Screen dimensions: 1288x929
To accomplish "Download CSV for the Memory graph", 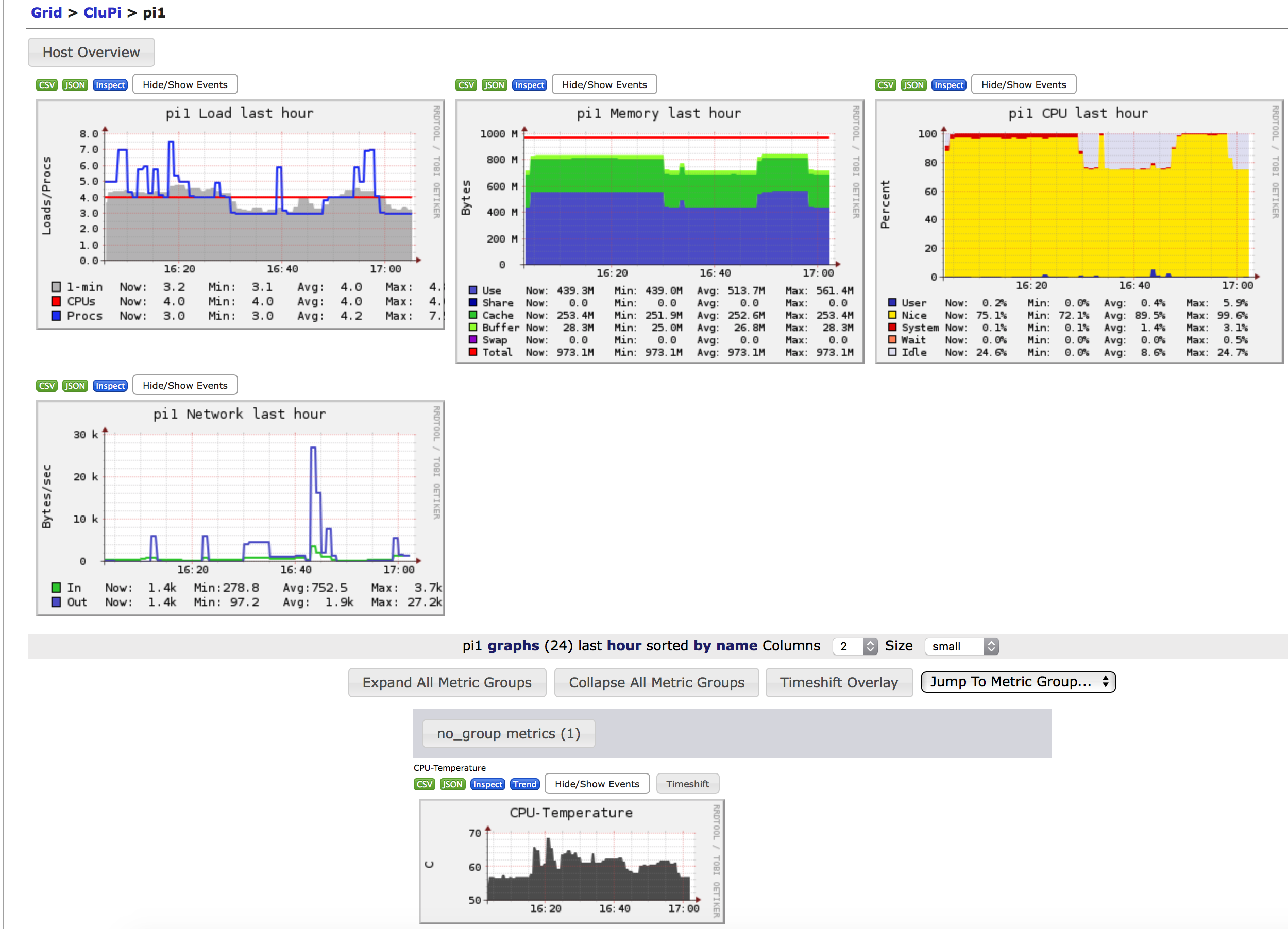I will tap(466, 84).
